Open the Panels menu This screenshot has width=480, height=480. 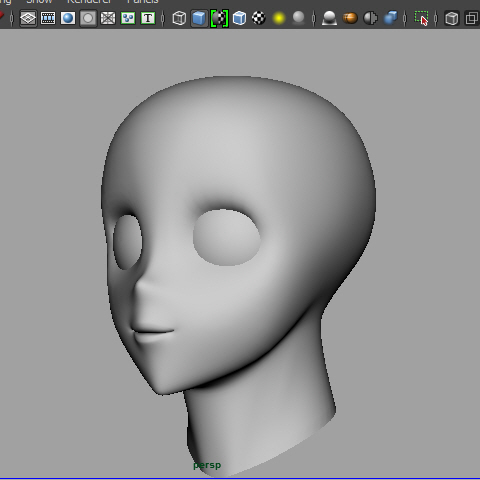tap(143, 2)
